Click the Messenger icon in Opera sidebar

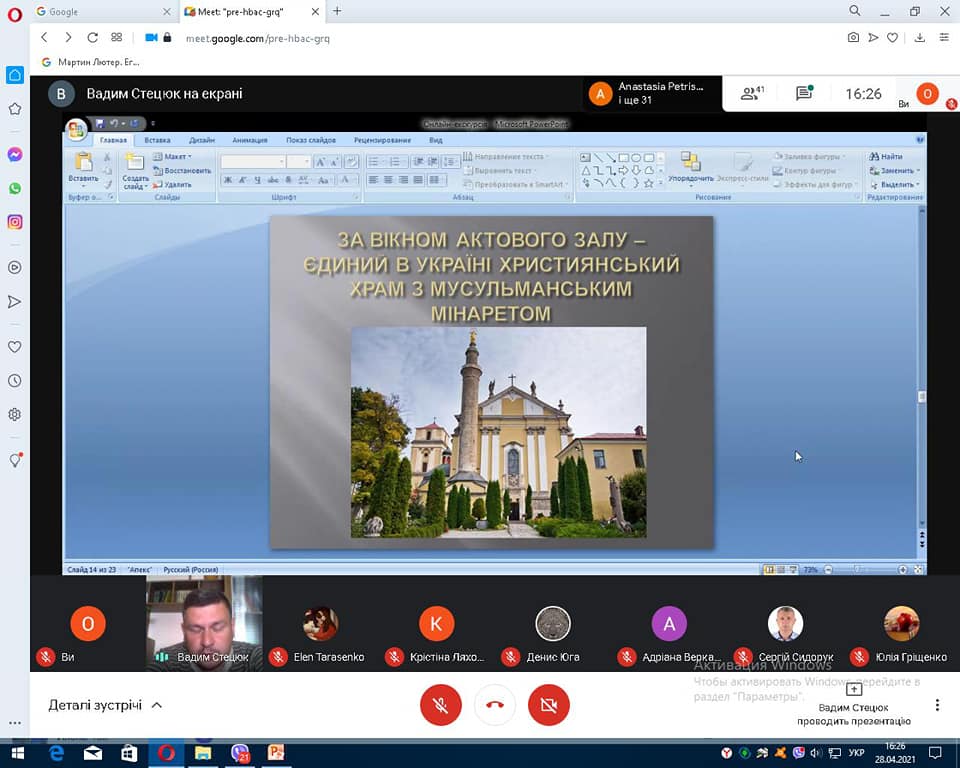click(x=15, y=155)
